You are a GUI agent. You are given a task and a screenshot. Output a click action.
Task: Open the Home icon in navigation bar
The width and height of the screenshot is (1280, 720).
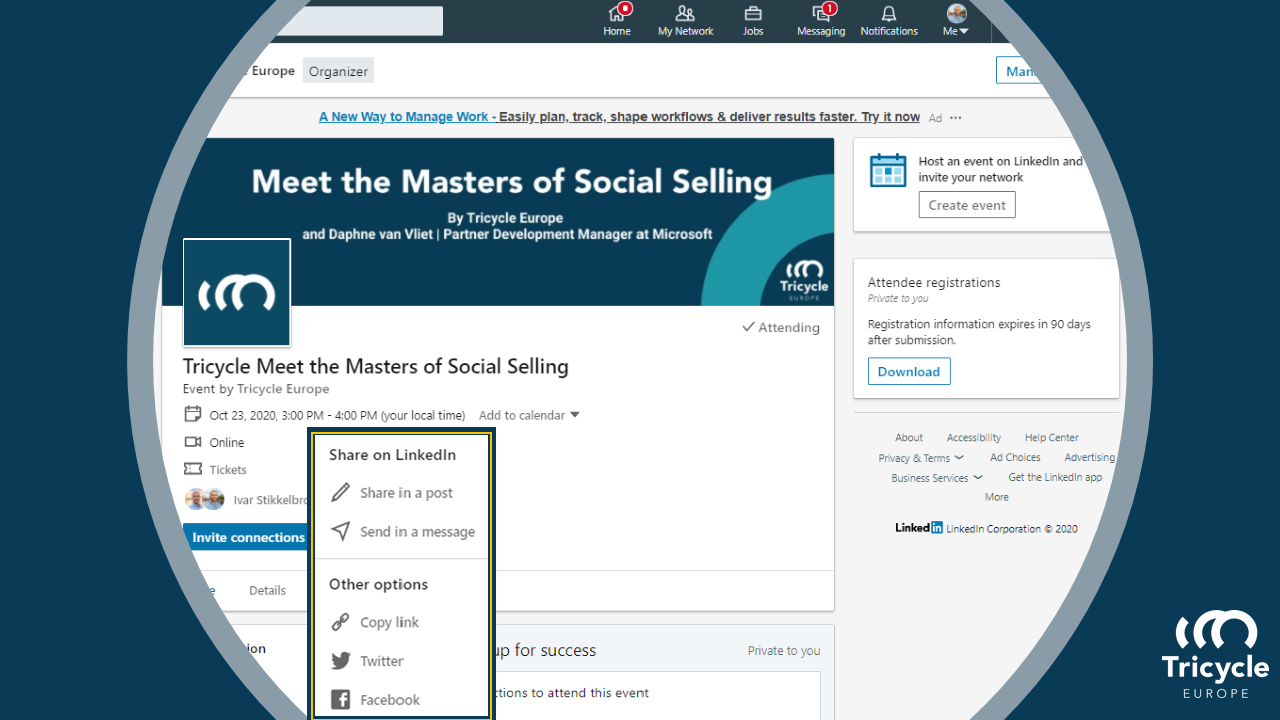[x=617, y=14]
